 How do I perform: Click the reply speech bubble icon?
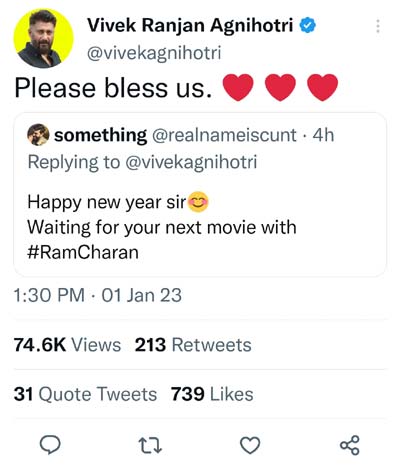coord(50,445)
